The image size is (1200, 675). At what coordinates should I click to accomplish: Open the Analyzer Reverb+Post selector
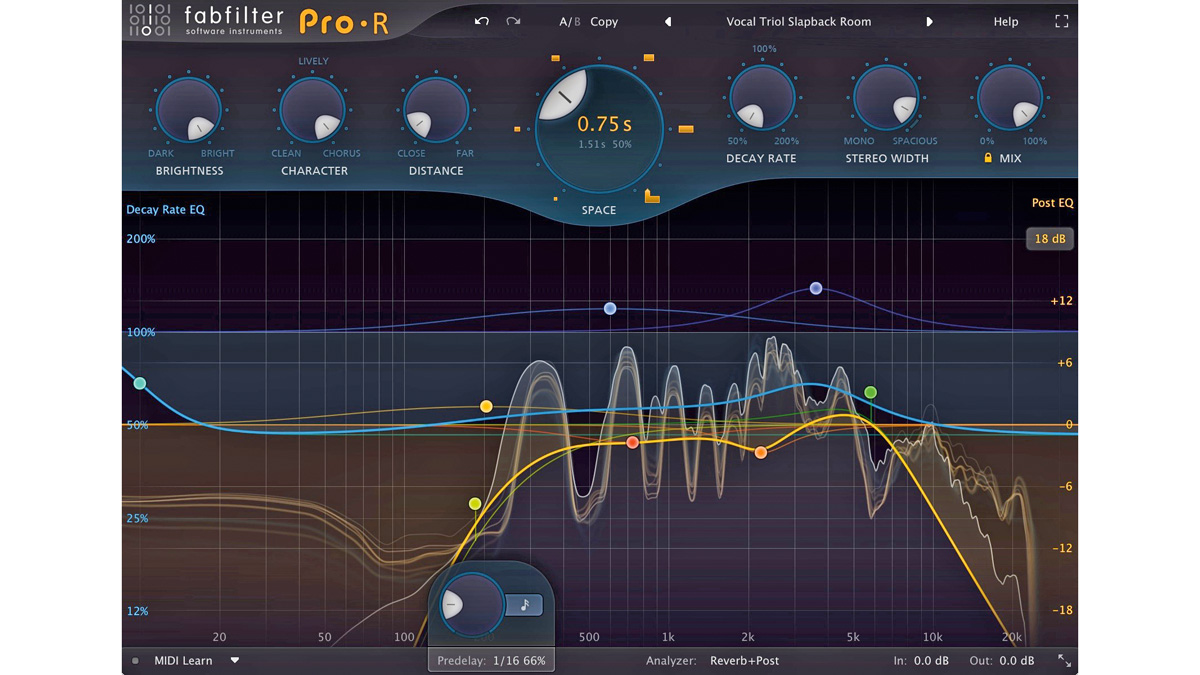pos(744,661)
